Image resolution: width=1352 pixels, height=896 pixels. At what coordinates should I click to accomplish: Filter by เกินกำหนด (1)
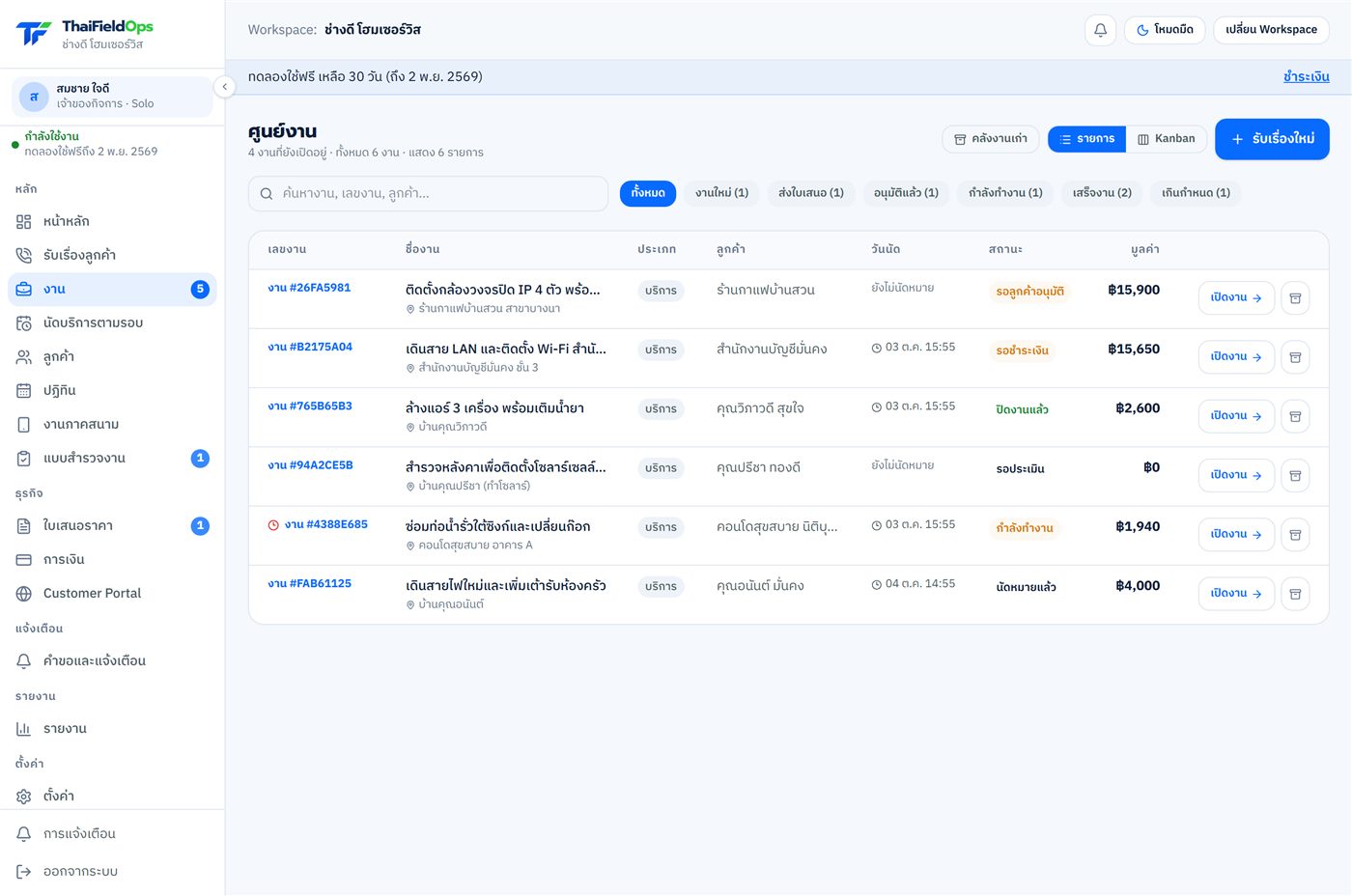pyautogui.click(x=1196, y=193)
